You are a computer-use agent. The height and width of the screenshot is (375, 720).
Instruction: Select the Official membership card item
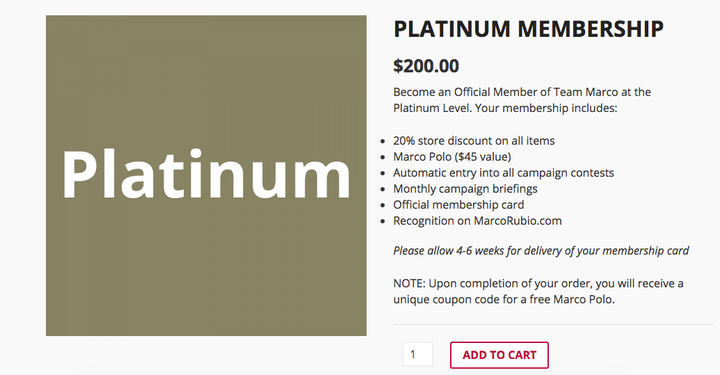pyautogui.click(x=458, y=205)
